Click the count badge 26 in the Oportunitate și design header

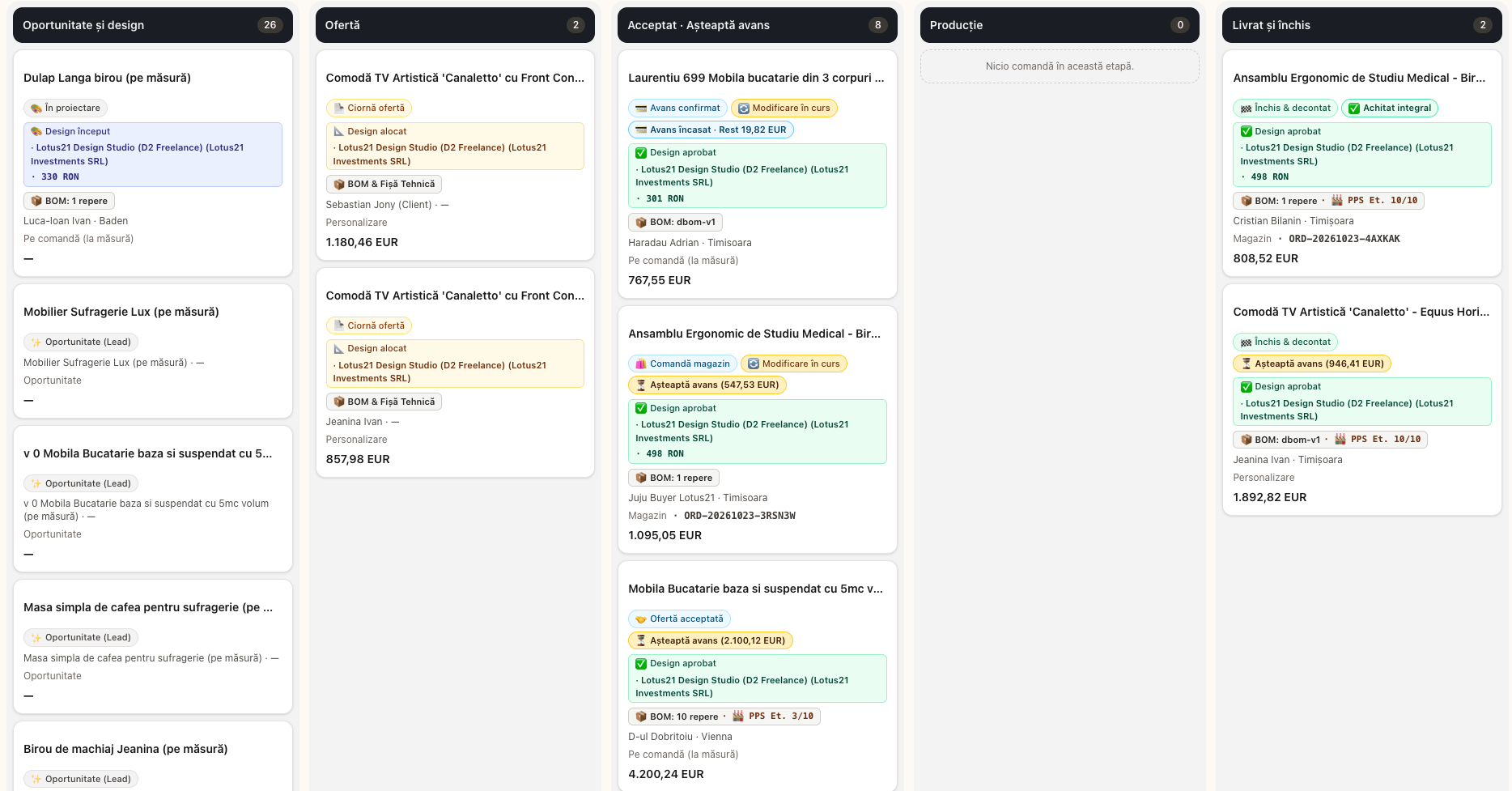(x=270, y=25)
